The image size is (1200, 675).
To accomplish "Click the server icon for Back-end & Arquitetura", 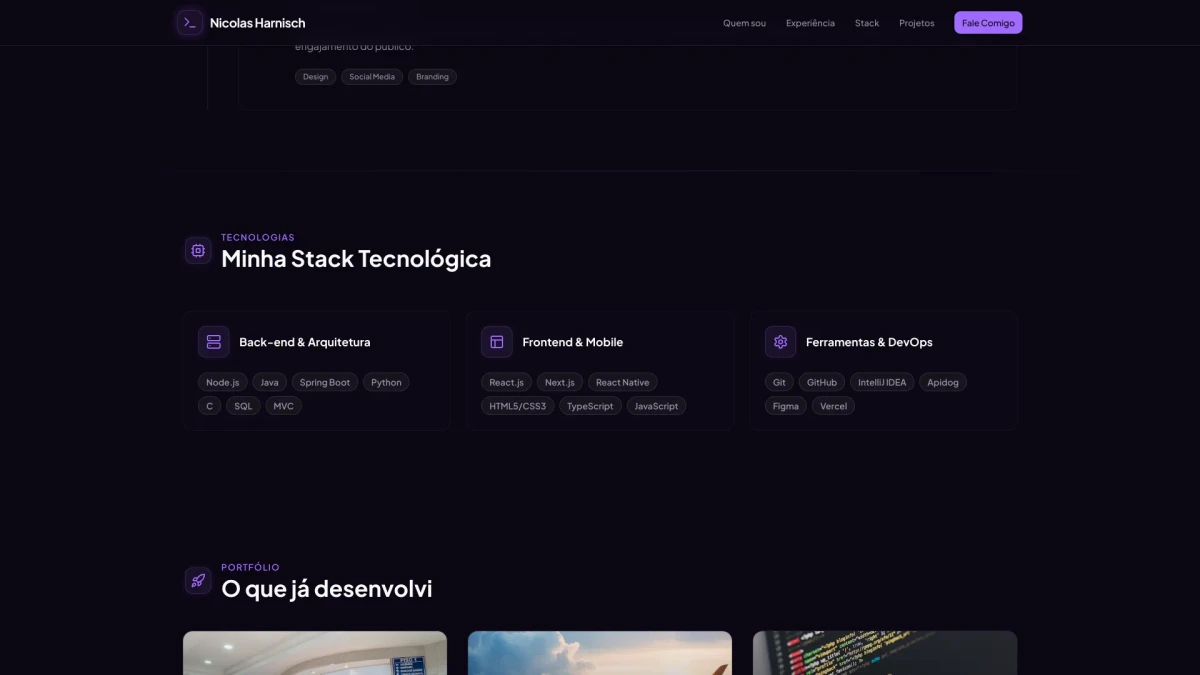I will coord(214,342).
